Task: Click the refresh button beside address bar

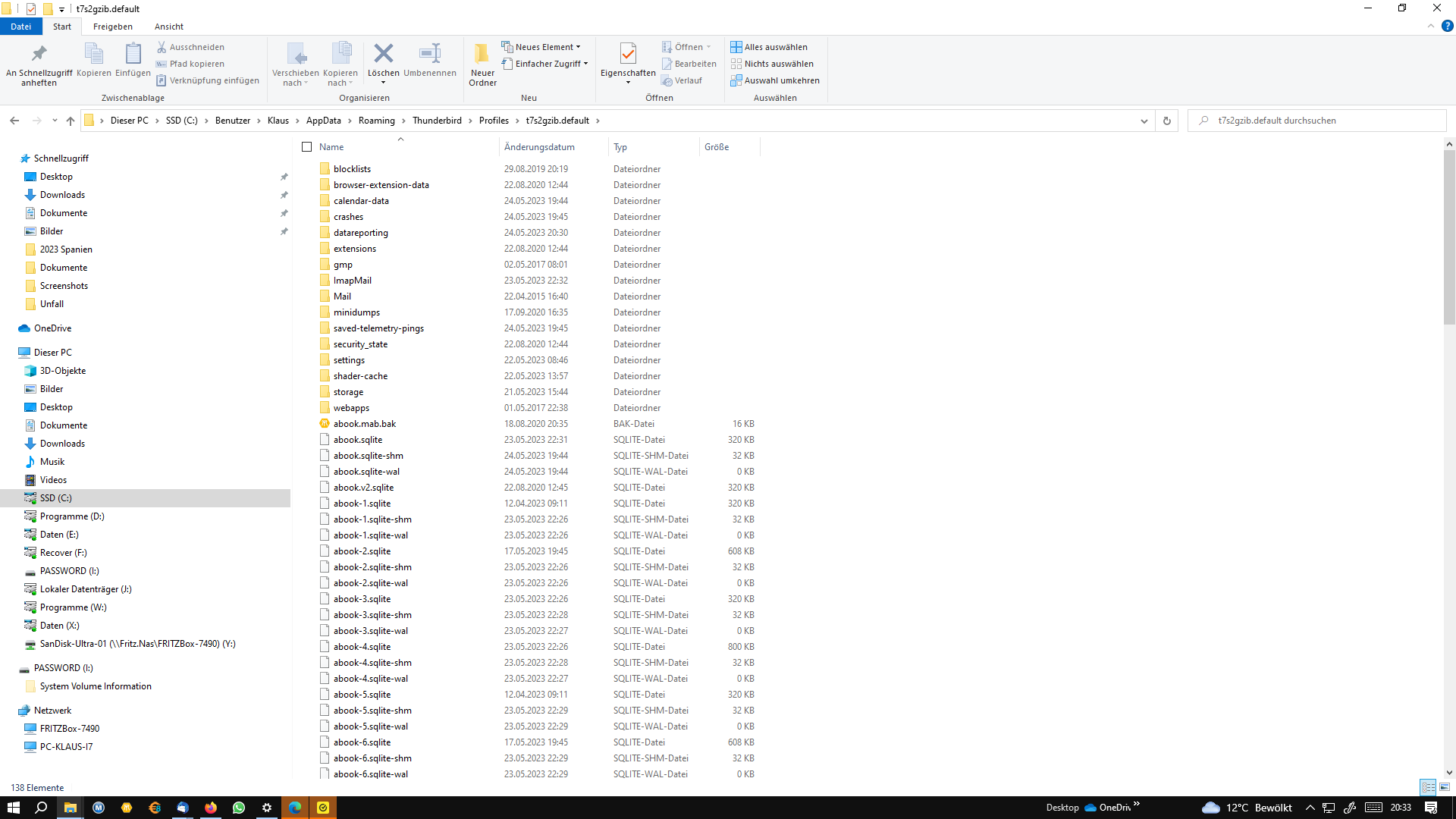Action: pyautogui.click(x=1166, y=121)
